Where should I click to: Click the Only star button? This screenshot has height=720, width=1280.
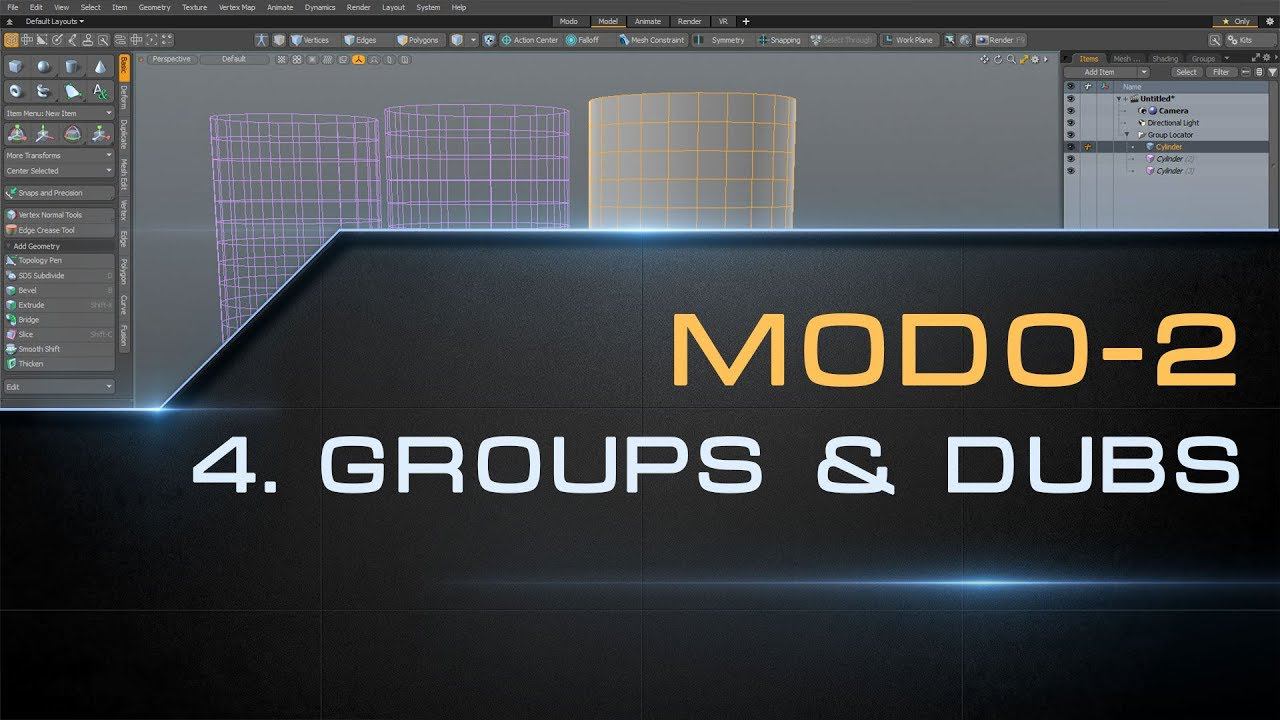pyautogui.click(x=1236, y=21)
